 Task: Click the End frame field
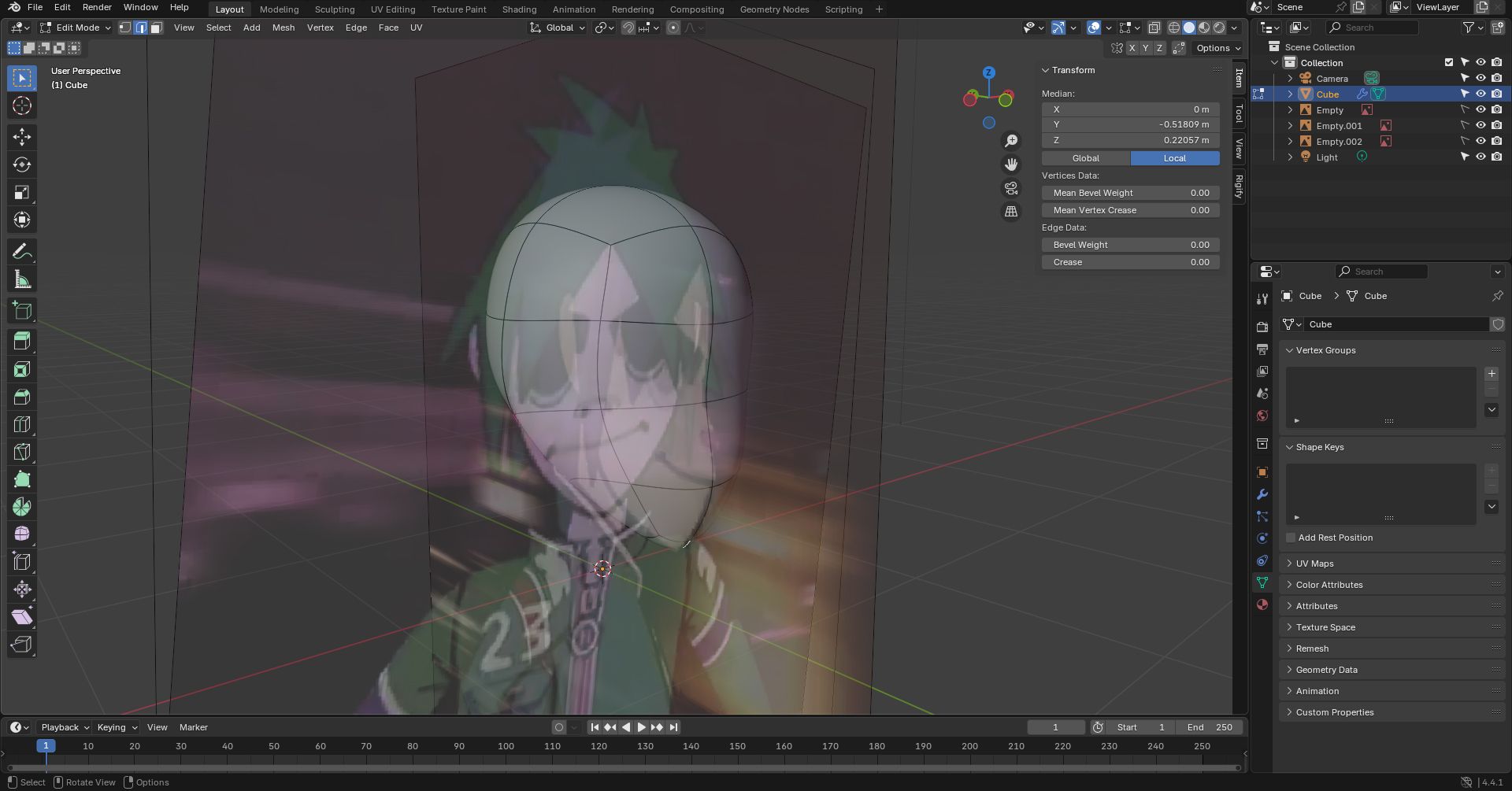click(x=1210, y=727)
